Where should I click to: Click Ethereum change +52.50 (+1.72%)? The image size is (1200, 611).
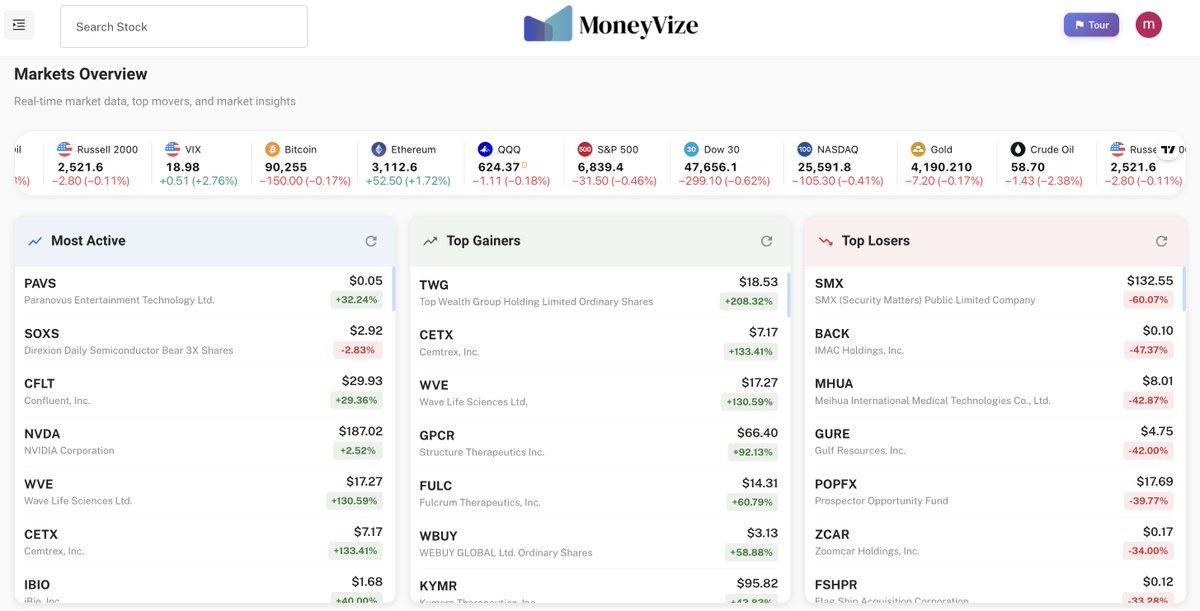[409, 181]
